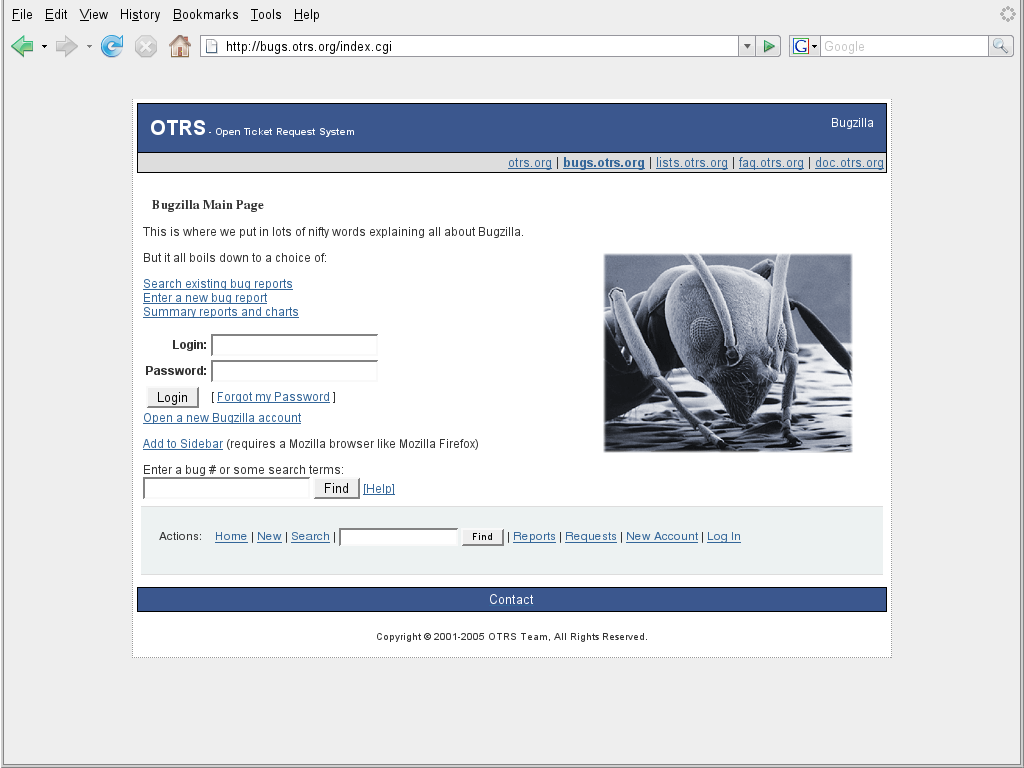The image size is (1024, 768).
Task: Open the Back button history dropdown
Action: click(x=44, y=46)
